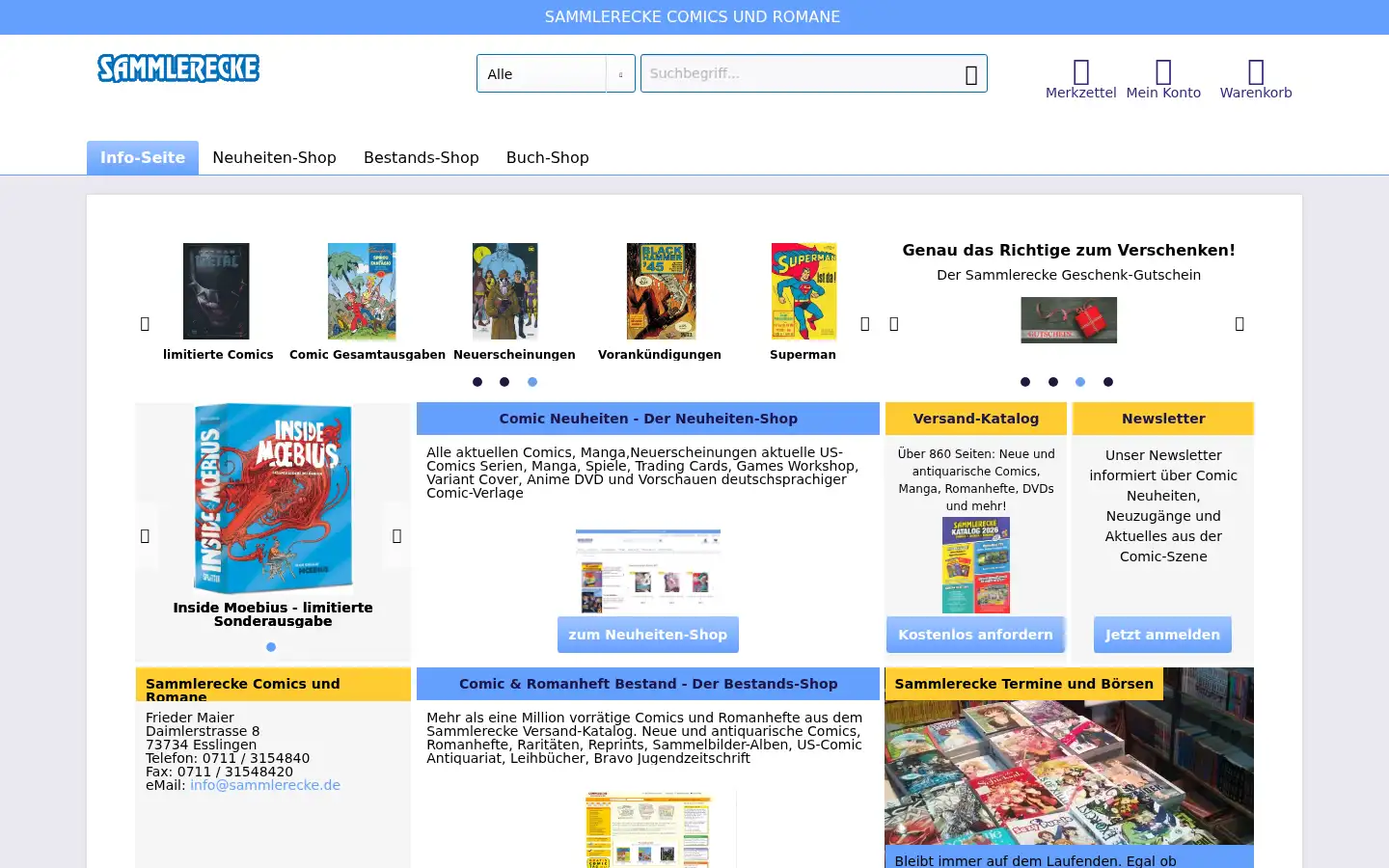Click the search magnifier button
Image resolution: width=1389 pixels, height=868 pixels.
click(x=970, y=74)
